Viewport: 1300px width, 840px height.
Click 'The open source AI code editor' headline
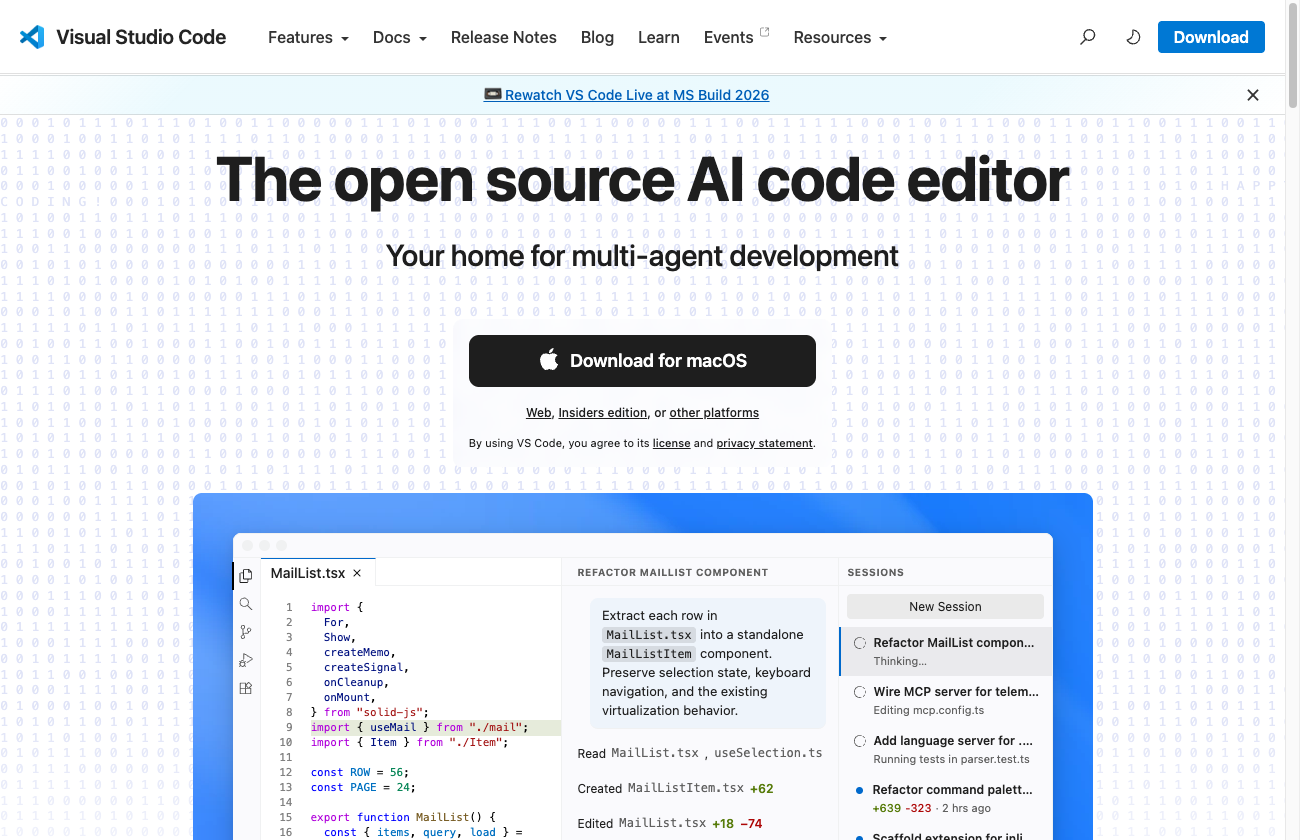tap(642, 180)
